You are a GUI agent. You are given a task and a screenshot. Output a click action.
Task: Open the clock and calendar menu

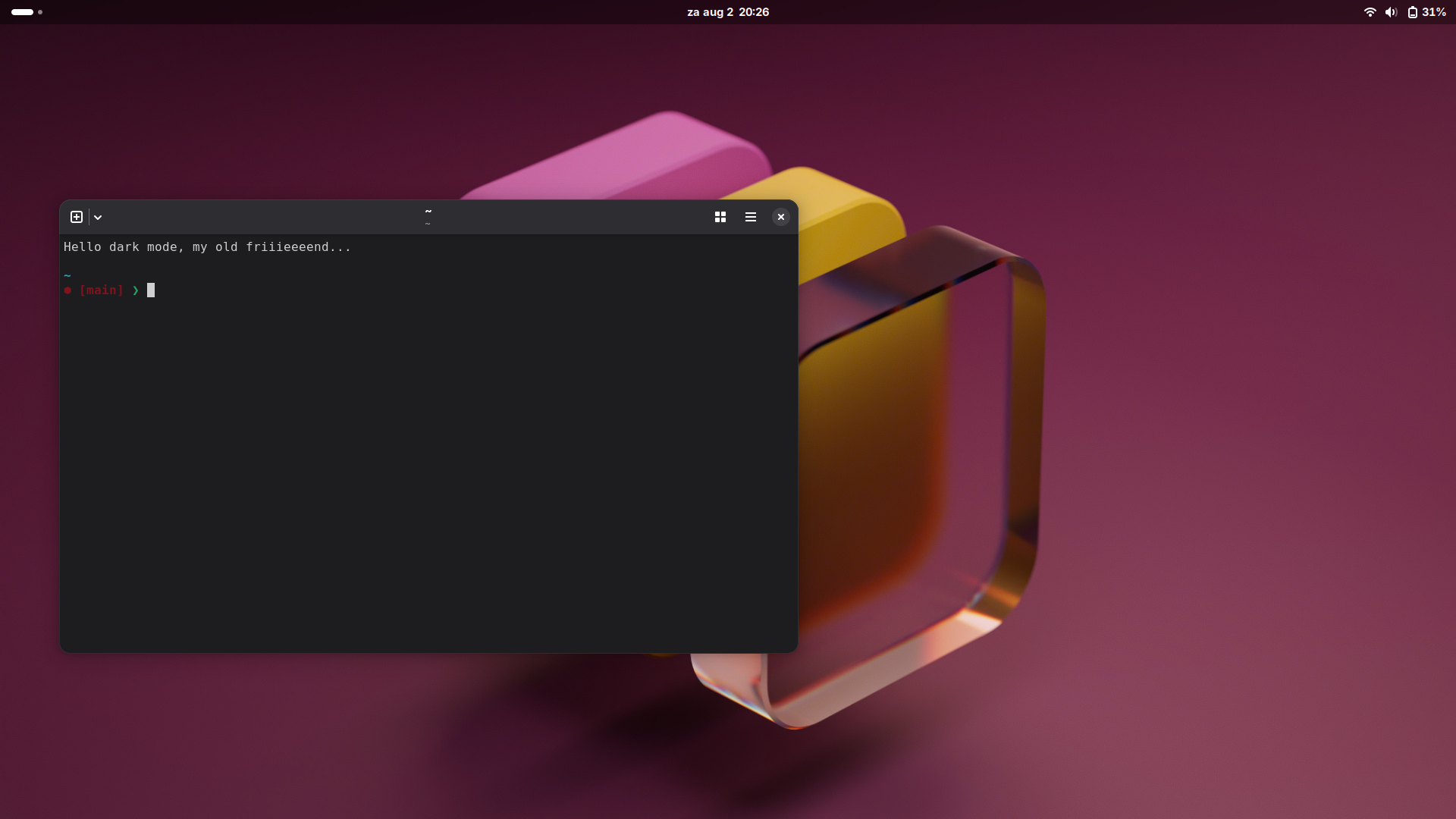click(x=728, y=12)
